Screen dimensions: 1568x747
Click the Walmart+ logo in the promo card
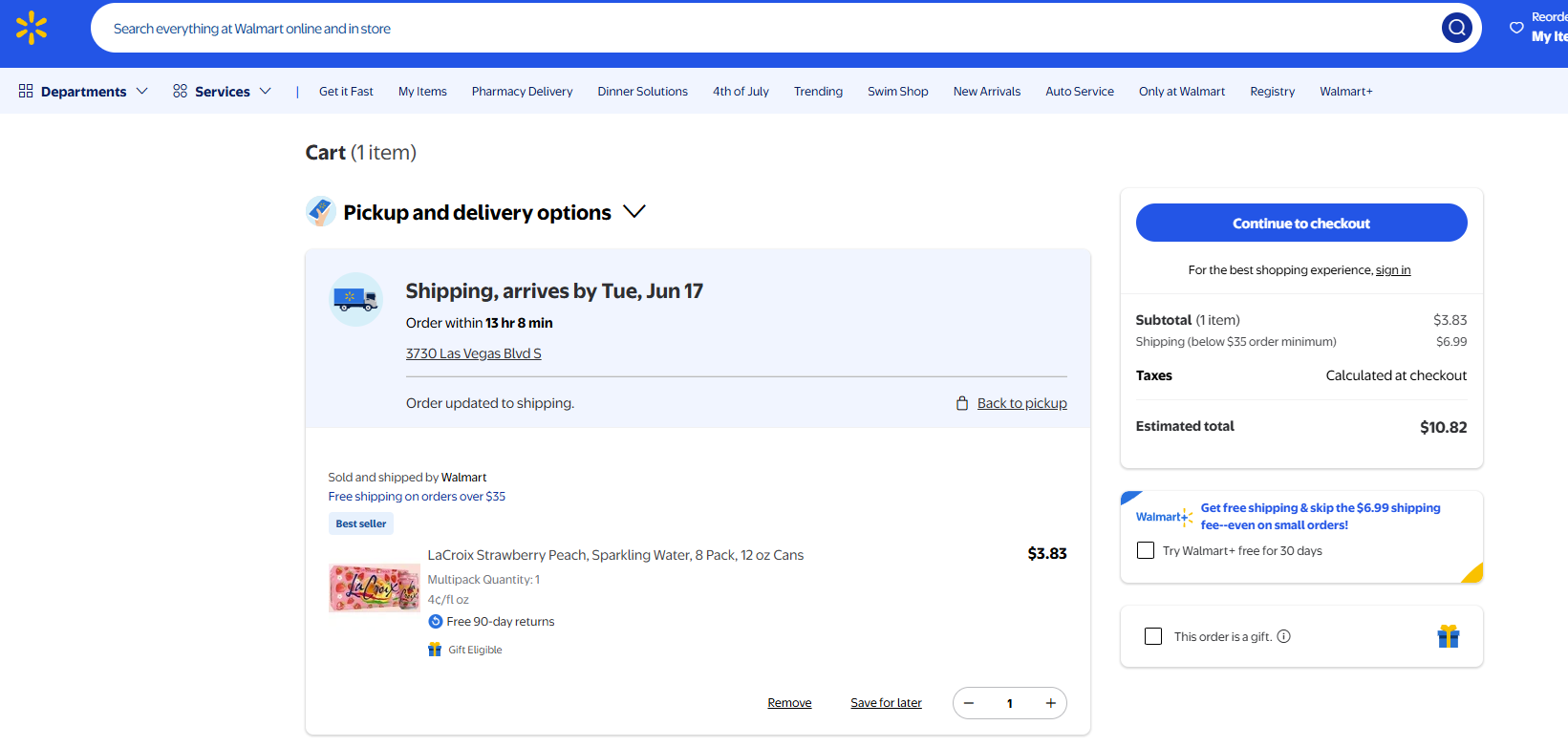click(x=1164, y=517)
